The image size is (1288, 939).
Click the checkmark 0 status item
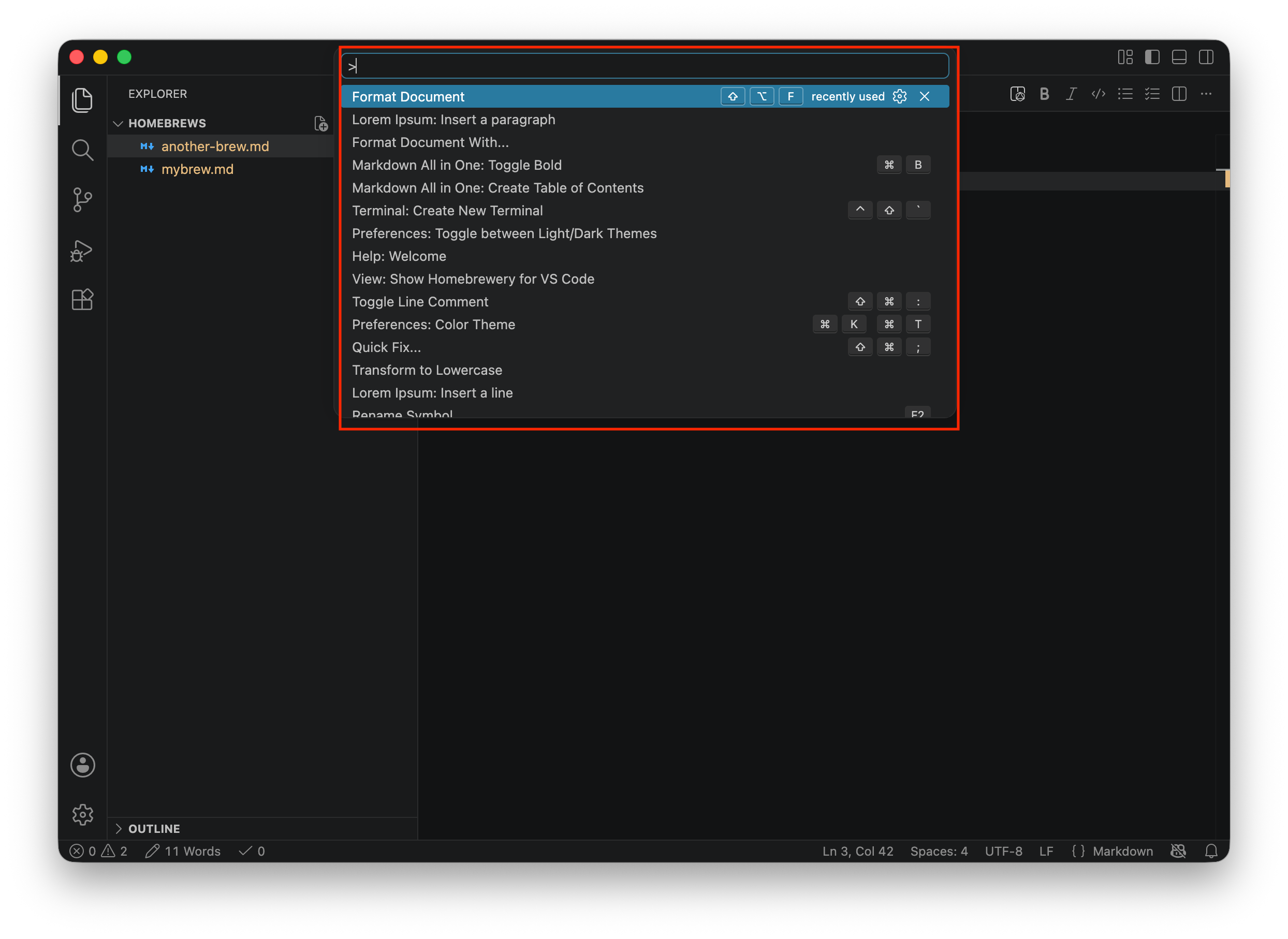coord(252,851)
